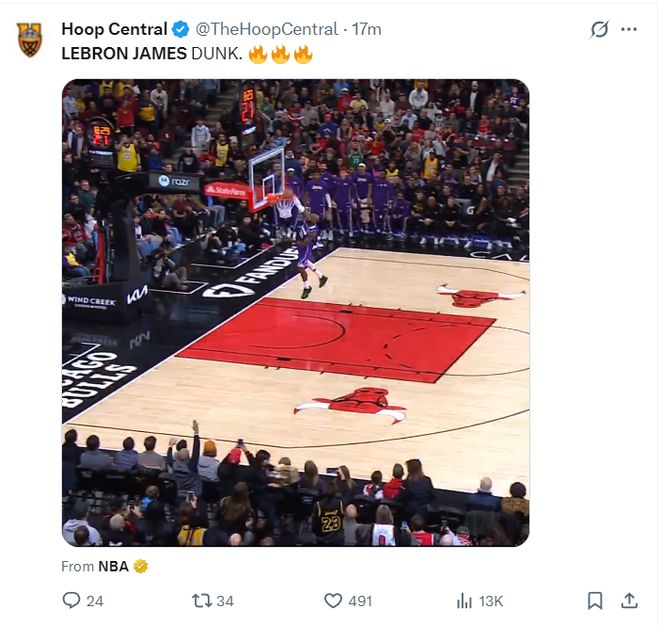The height and width of the screenshot is (625, 660).
Task: Follow the NBA source link below the video
Action: (x=113, y=566)
